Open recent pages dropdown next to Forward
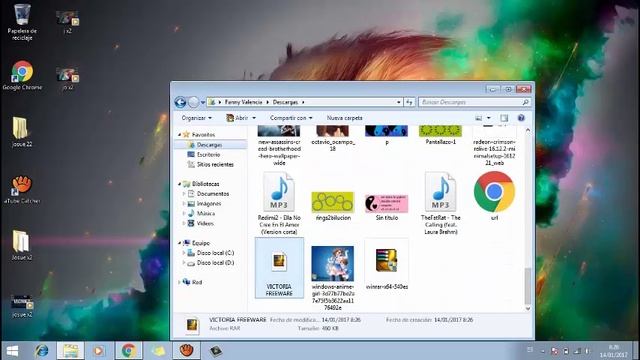640x360 pixels. 203,102
